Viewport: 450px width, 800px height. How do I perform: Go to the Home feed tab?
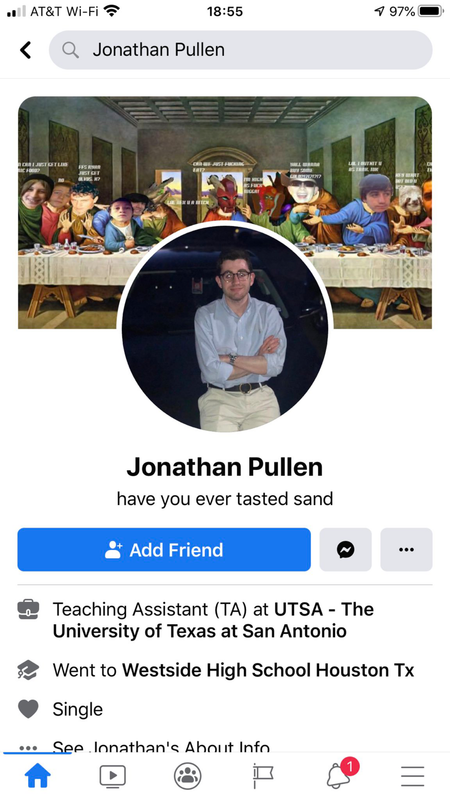pos(38,776)
